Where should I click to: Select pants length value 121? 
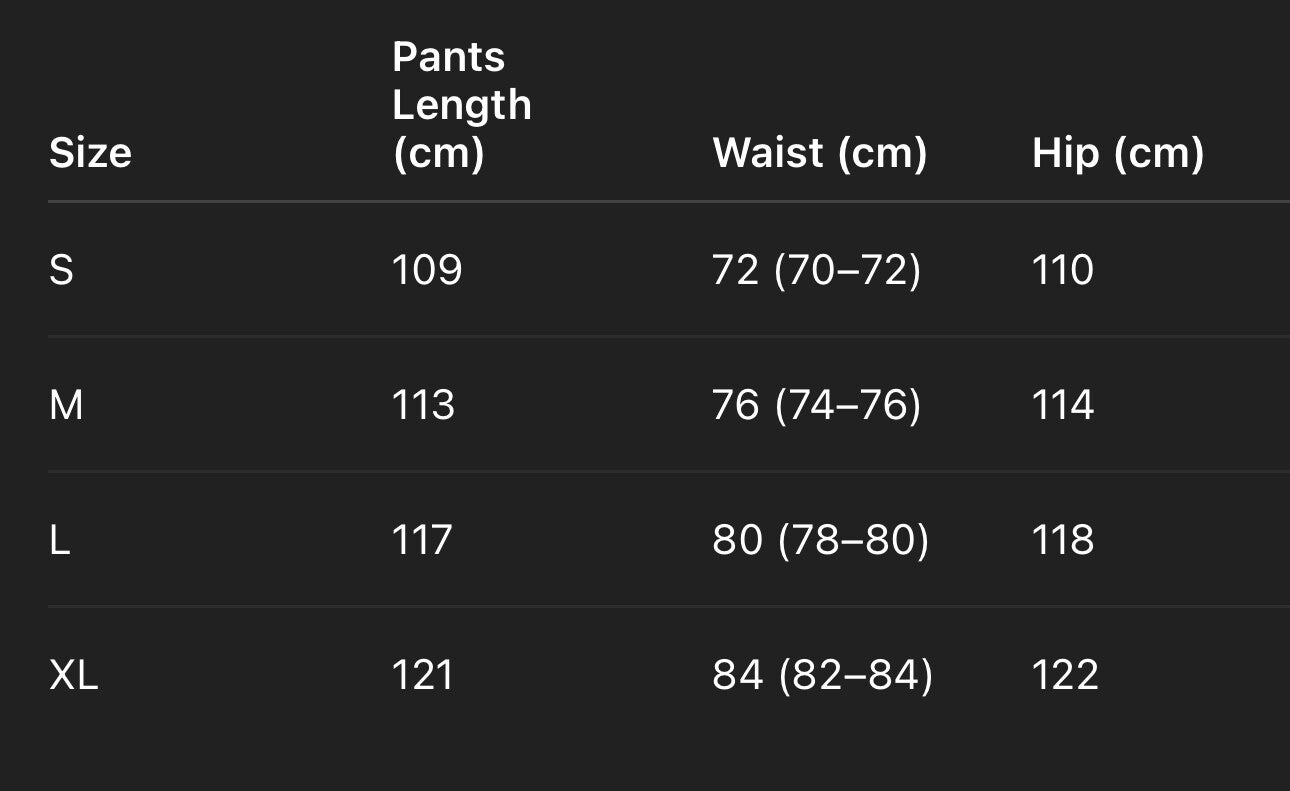tap(423, 675)
